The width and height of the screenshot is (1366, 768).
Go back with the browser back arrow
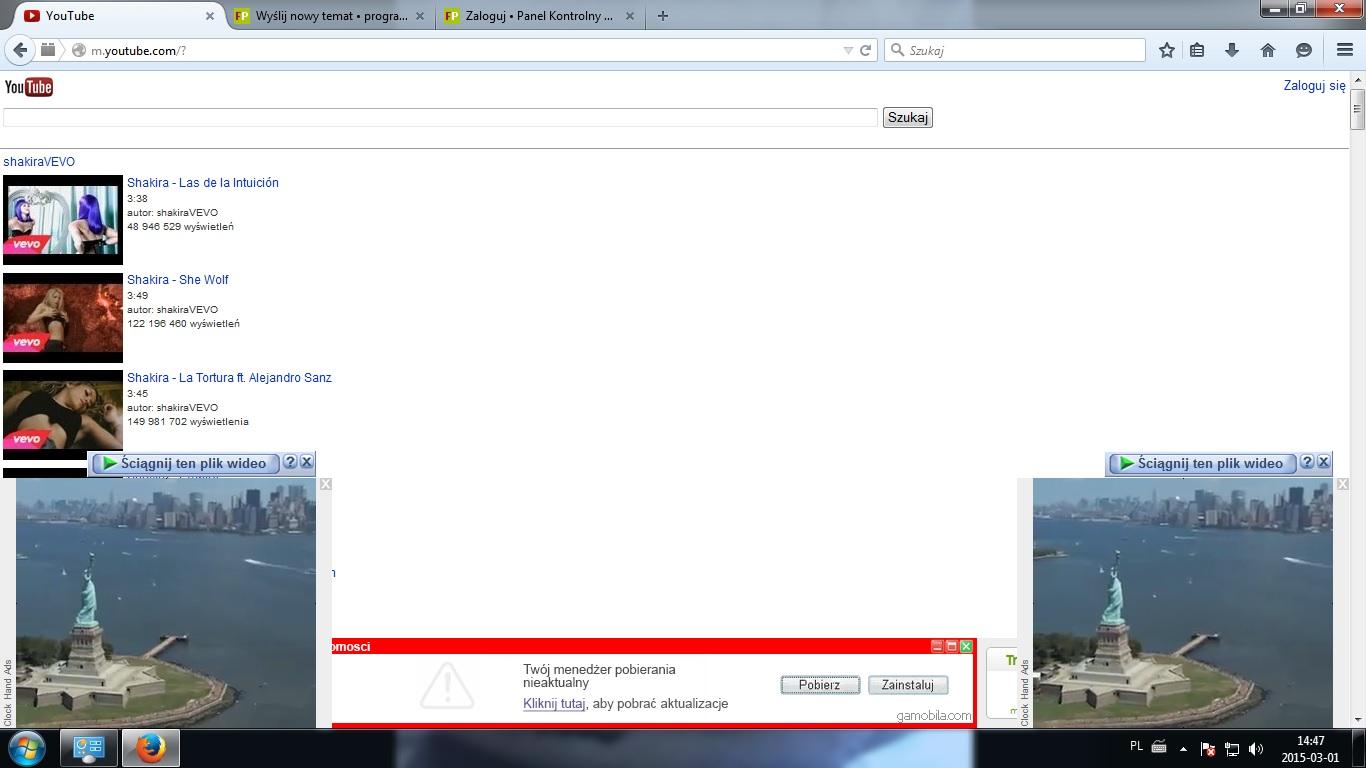pyautogui.click(x=20, y=50)
